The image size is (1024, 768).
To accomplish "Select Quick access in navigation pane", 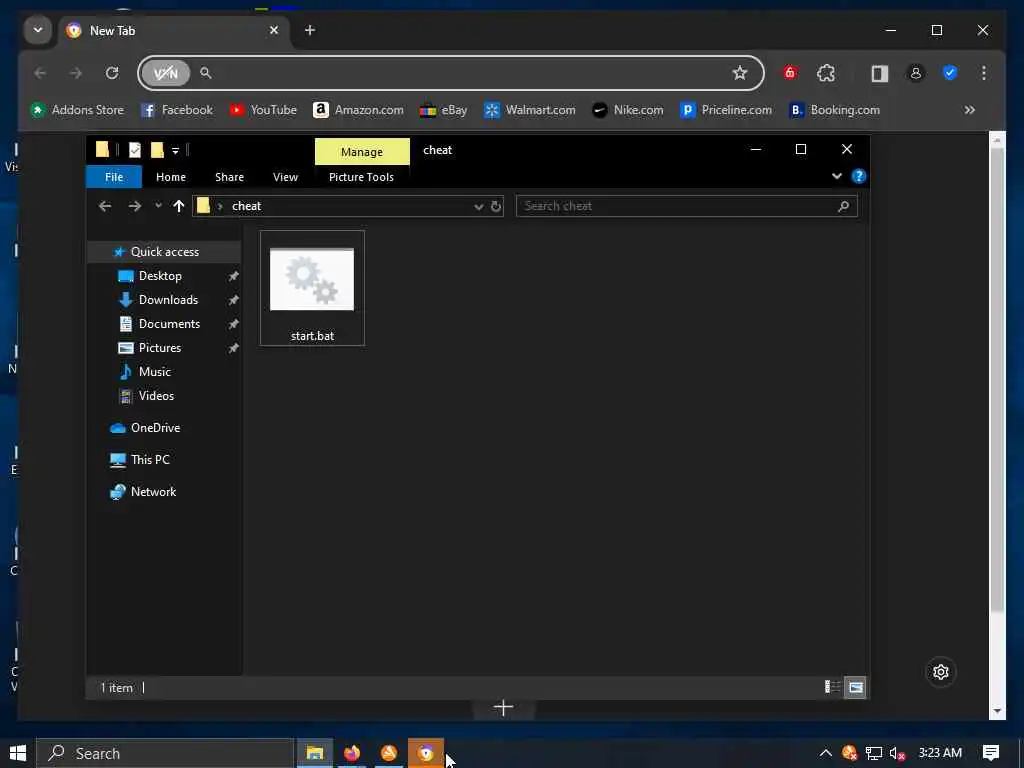I will [164, 251].
